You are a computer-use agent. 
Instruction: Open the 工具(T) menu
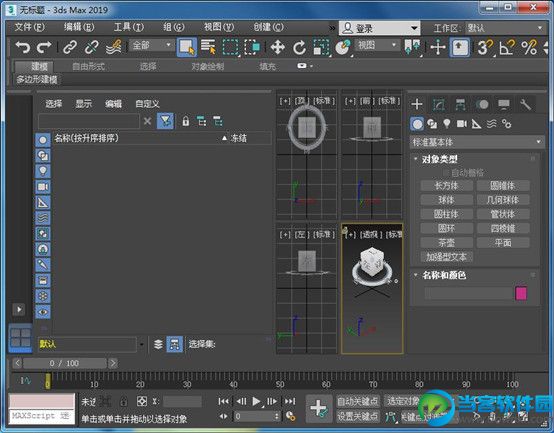129,27
